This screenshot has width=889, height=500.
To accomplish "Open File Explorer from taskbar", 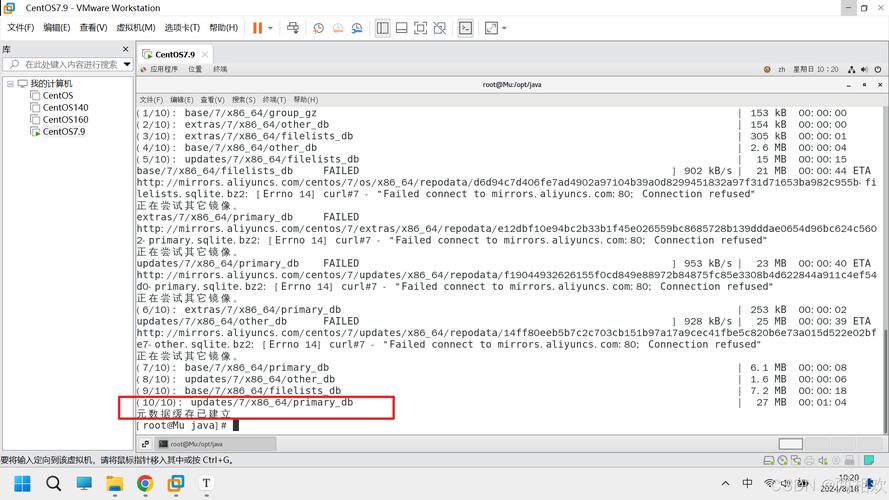I will click(115, 484).
